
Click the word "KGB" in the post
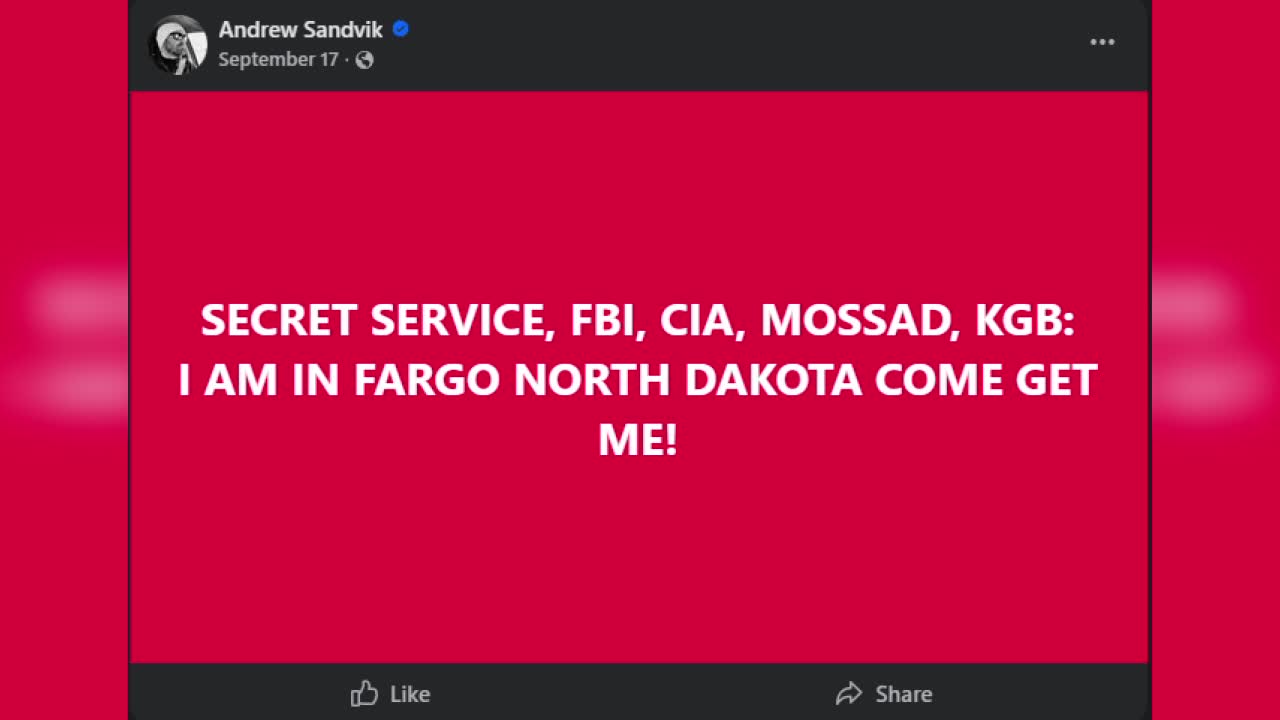point(1024,321)
